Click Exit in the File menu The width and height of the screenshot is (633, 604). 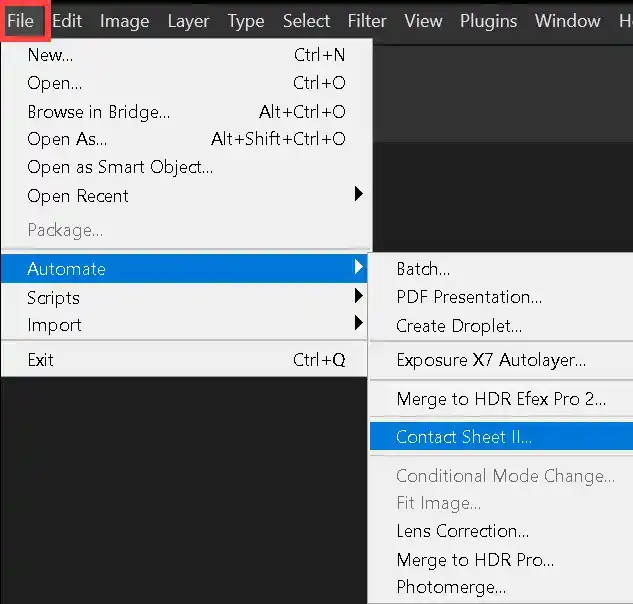click(41, 360)
